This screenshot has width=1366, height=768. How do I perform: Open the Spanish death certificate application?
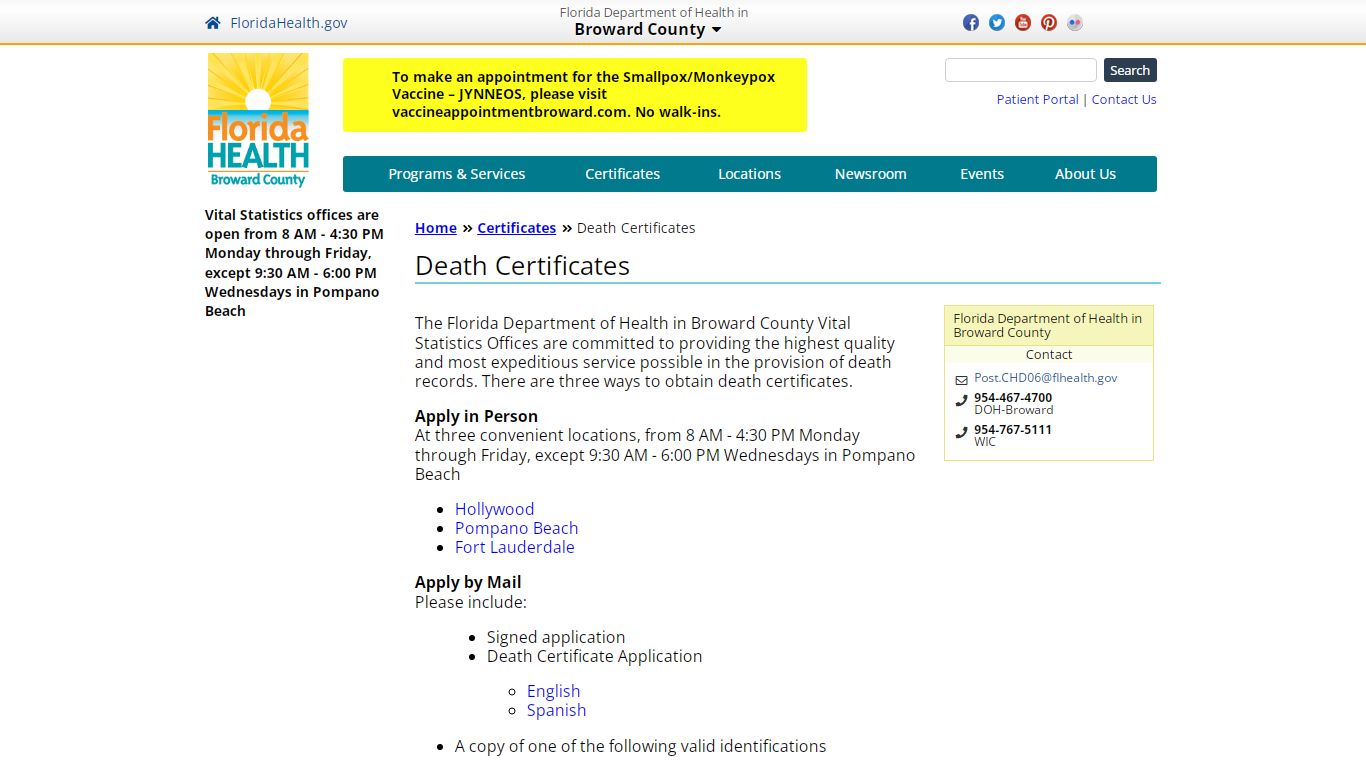[x=556, y=710]
